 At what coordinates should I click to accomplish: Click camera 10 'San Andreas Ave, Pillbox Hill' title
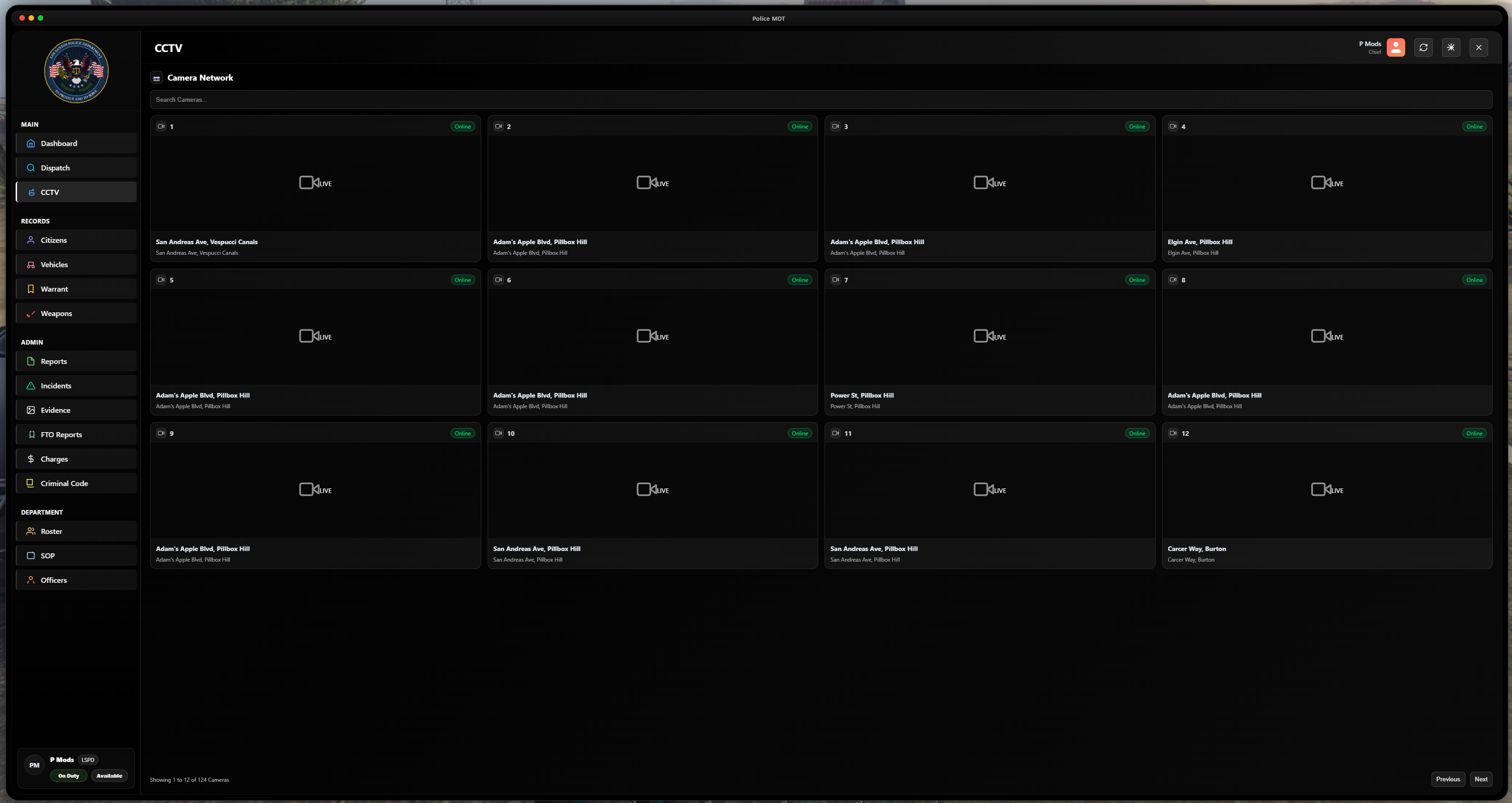click(x=536, y=549)
